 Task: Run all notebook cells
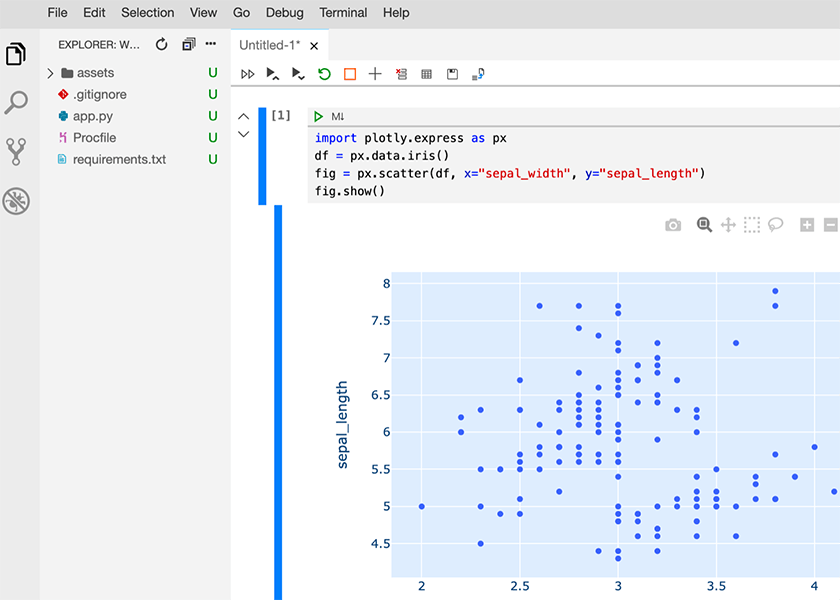[x=248, y=74]
